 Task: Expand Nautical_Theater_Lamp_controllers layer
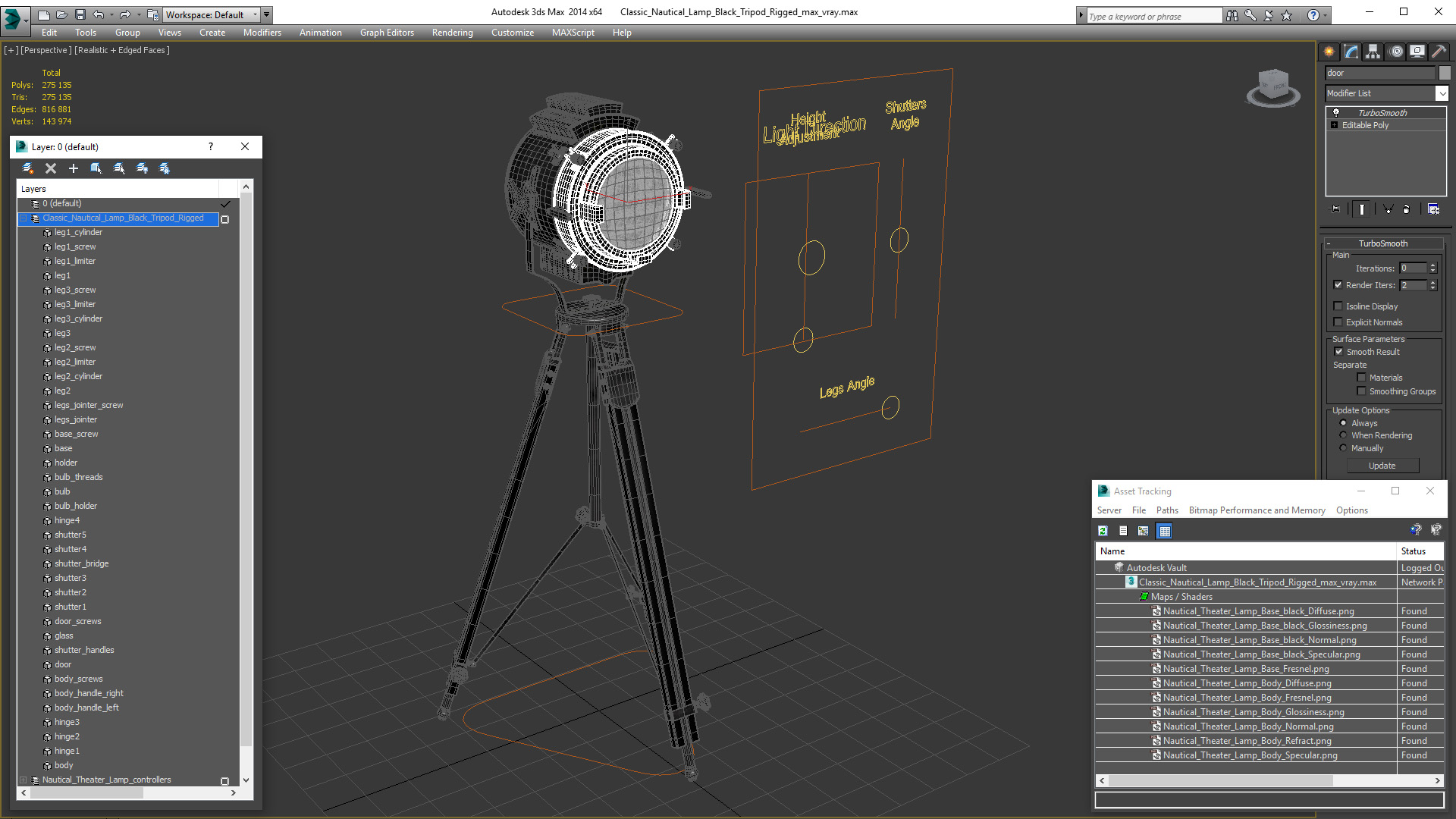tap(24, 780)
